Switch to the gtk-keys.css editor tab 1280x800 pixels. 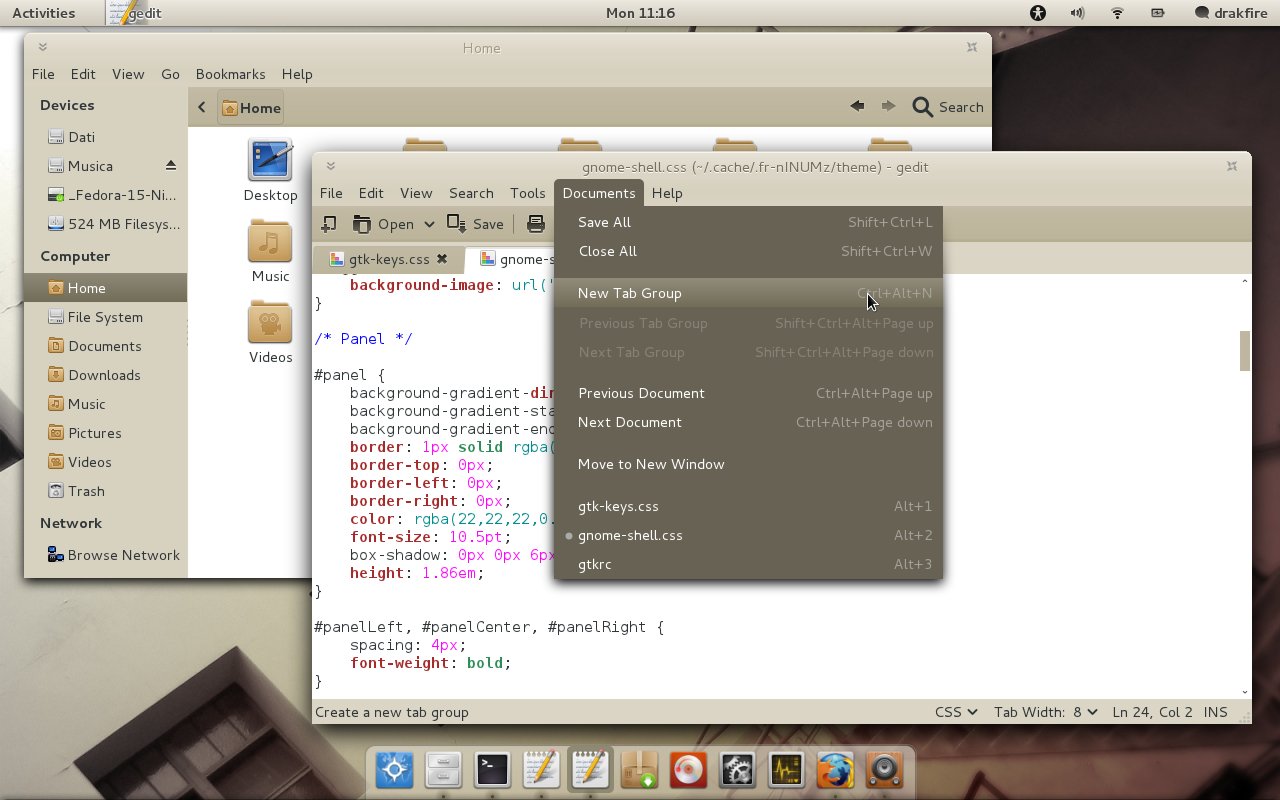389,259
